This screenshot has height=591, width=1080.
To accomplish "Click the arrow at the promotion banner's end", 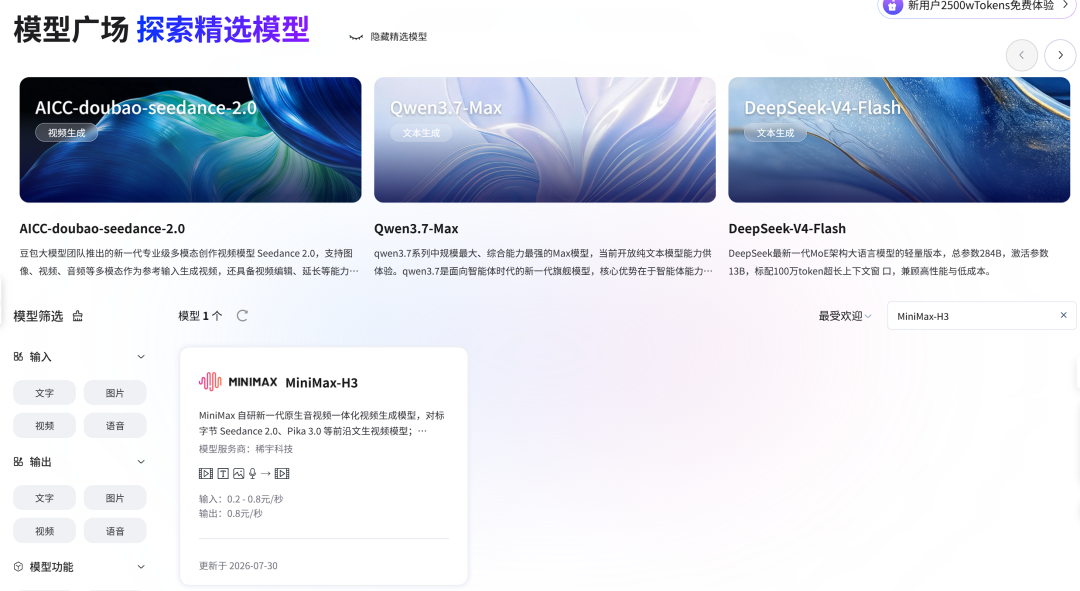I will 1065,5.
